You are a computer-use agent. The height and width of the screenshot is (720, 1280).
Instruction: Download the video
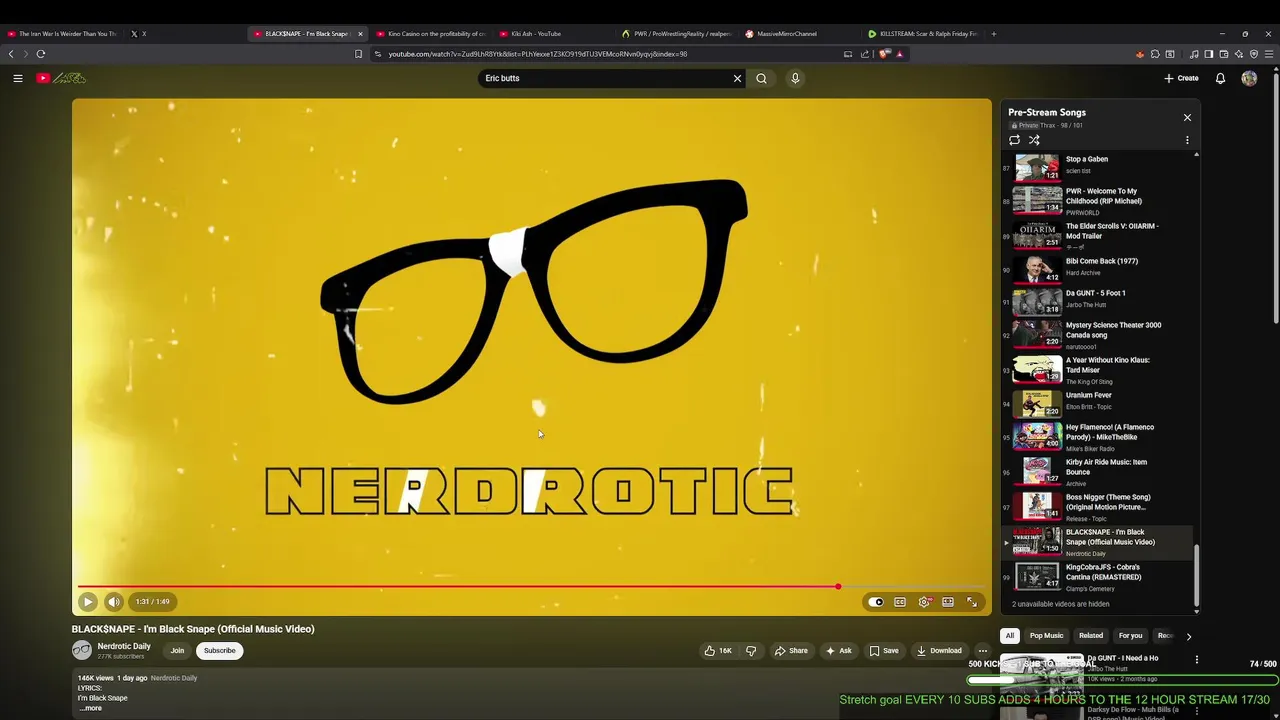tap(939, 651)
